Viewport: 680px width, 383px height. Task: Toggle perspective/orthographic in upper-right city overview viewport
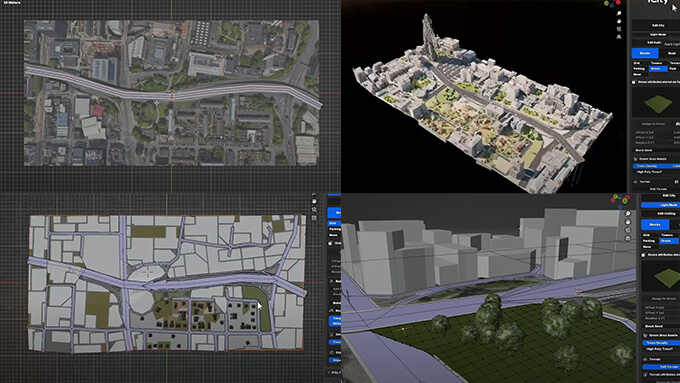pyautogui.click(x=619, y=37)
